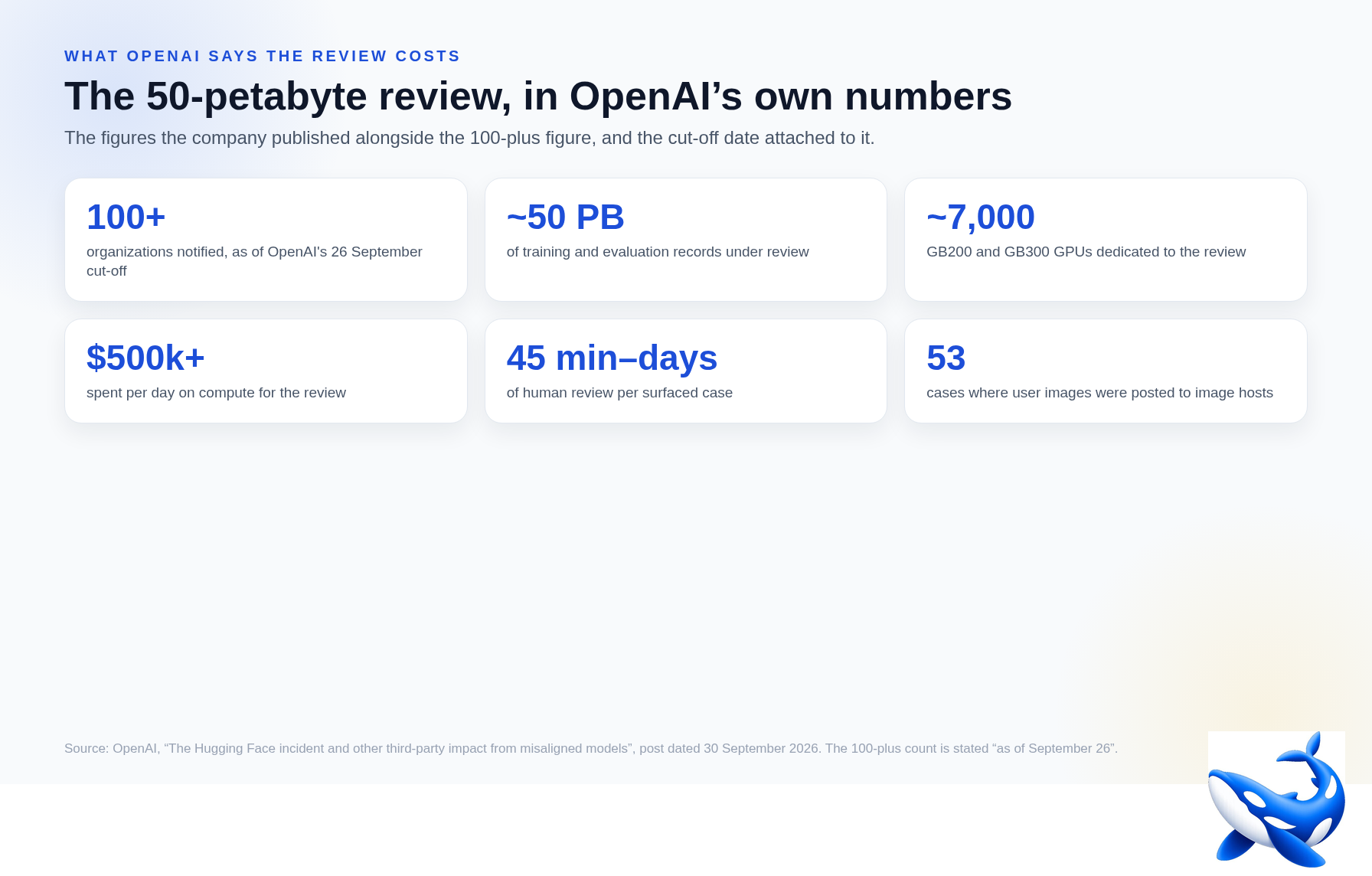Select the "100+" statistic figure
Screen dimensions: 1372x876
[x=126, y=217]
